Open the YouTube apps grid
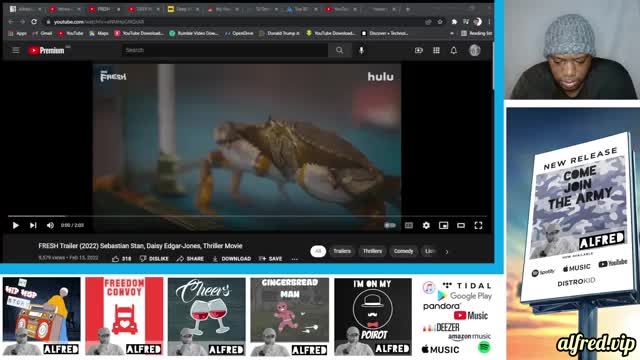 click(x=436, y=50)
